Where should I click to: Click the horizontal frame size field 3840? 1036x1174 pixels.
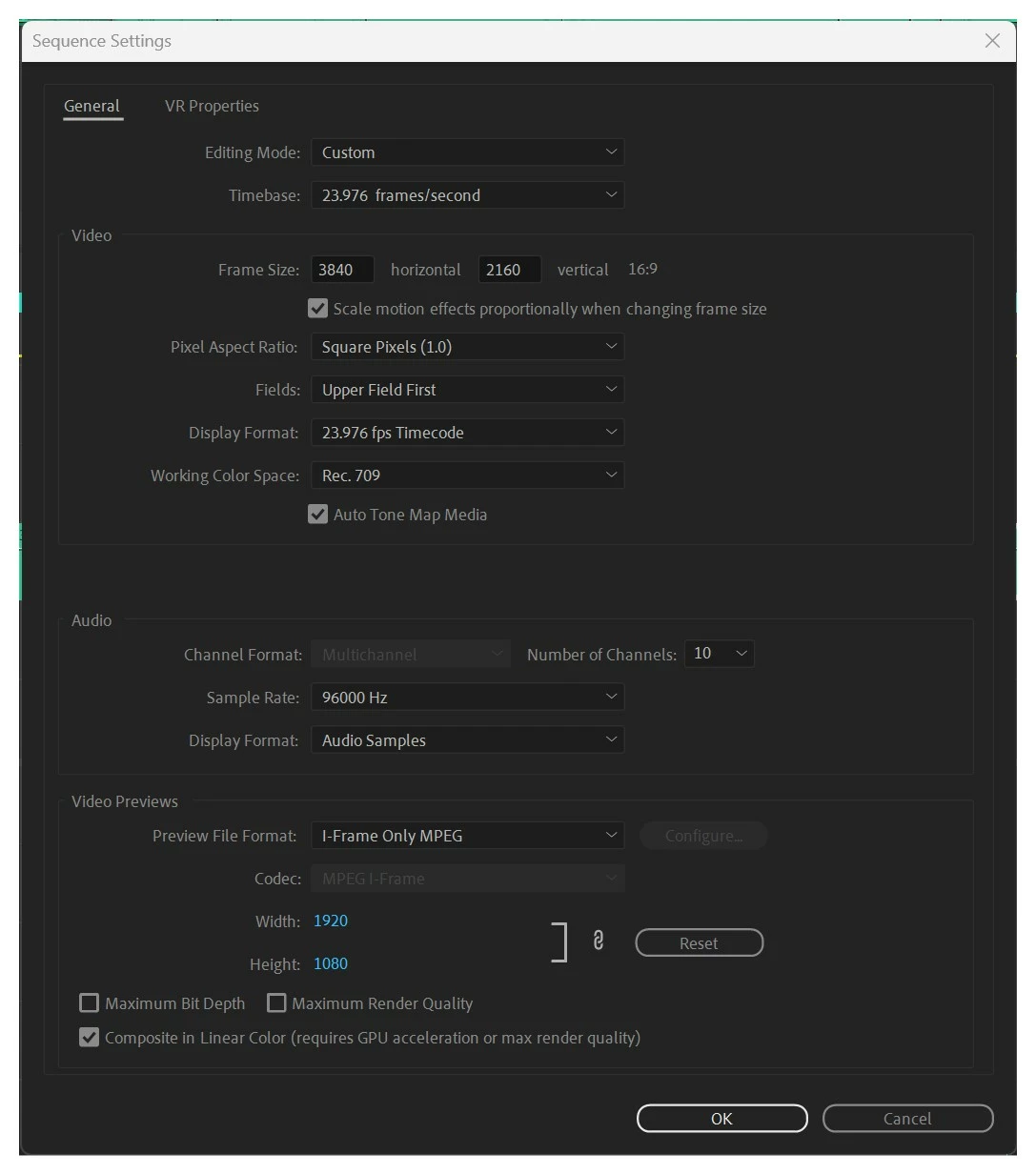342,270
